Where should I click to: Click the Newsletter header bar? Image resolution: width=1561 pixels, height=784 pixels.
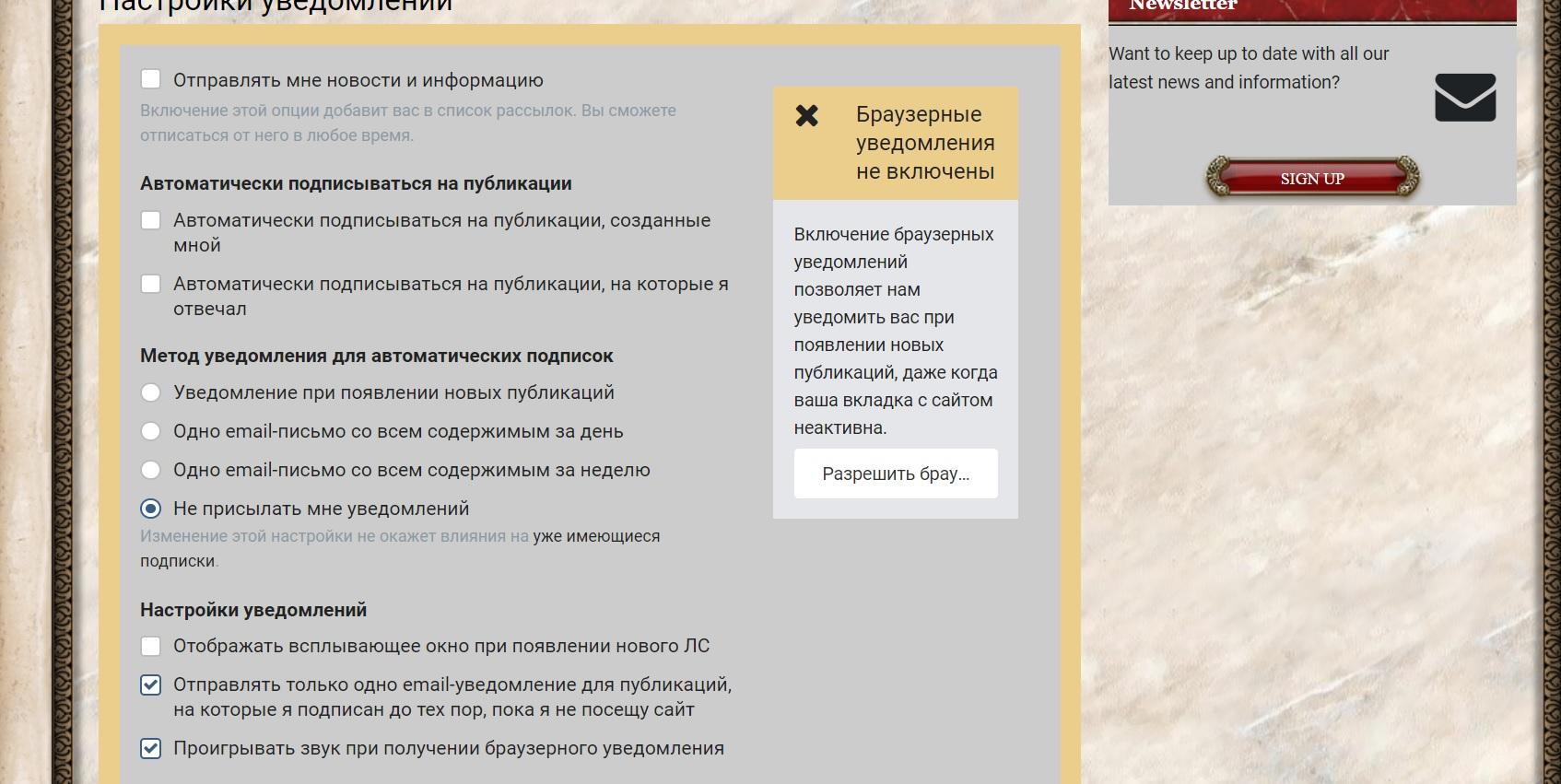[1311, 7]
